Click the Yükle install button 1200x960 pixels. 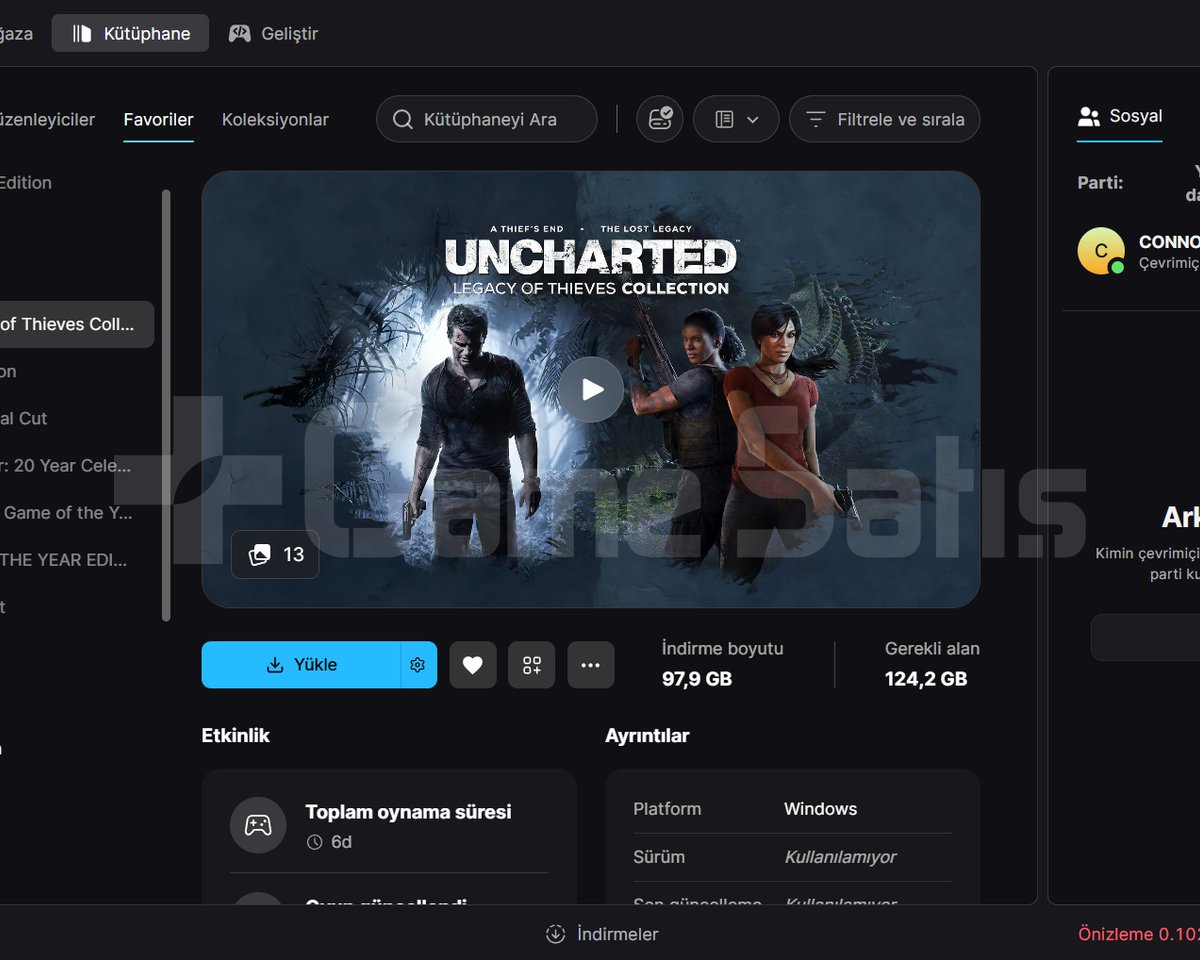(x=301, y=665)
